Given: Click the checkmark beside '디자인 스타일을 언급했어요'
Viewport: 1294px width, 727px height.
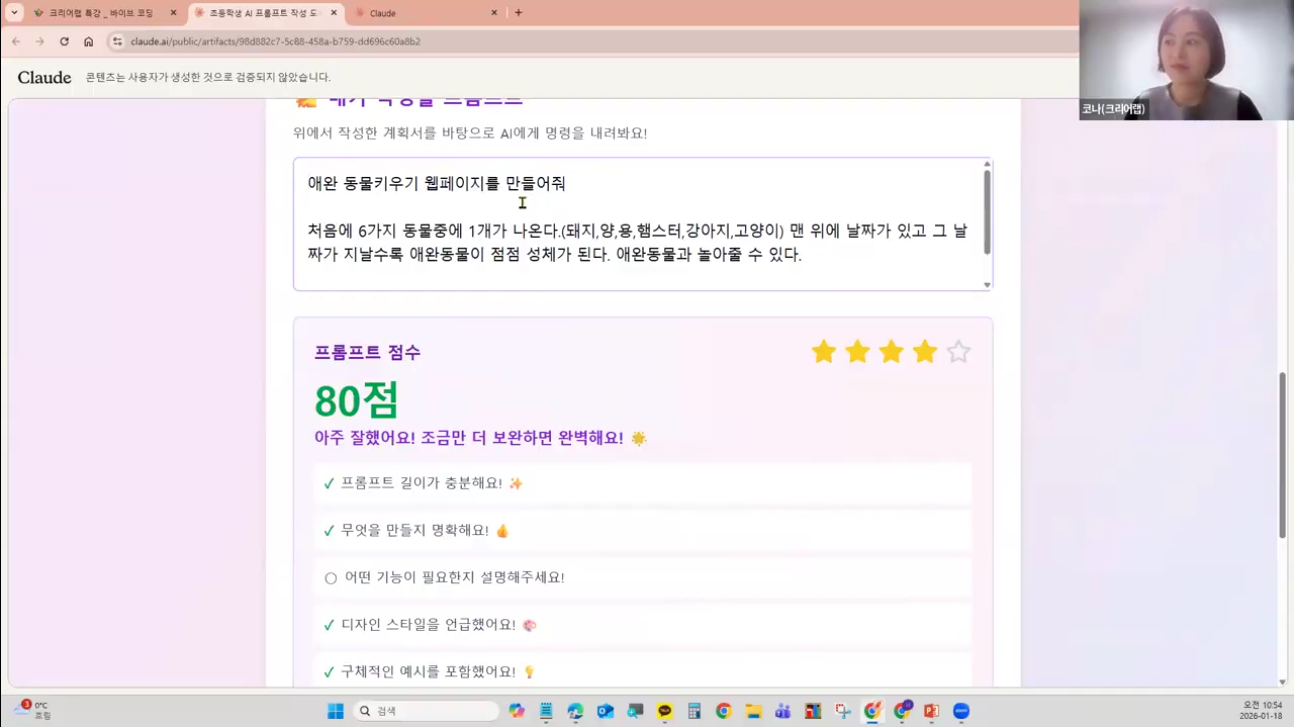Looking at the screenshot, I should coord(328,623).
